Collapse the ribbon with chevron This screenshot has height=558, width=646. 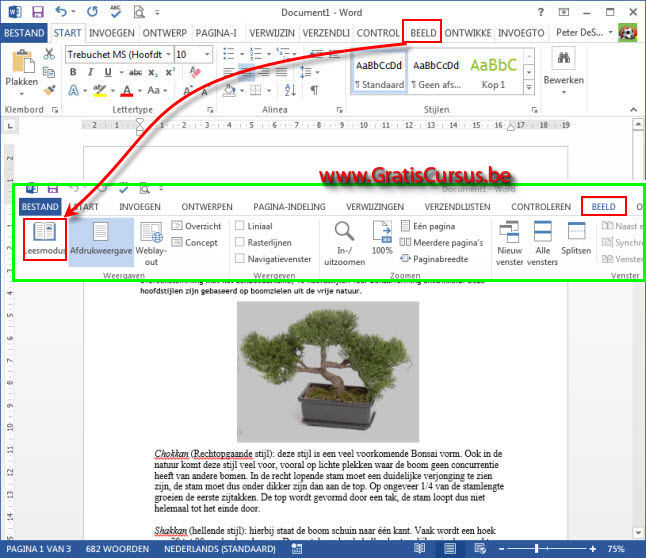(633, 109)
